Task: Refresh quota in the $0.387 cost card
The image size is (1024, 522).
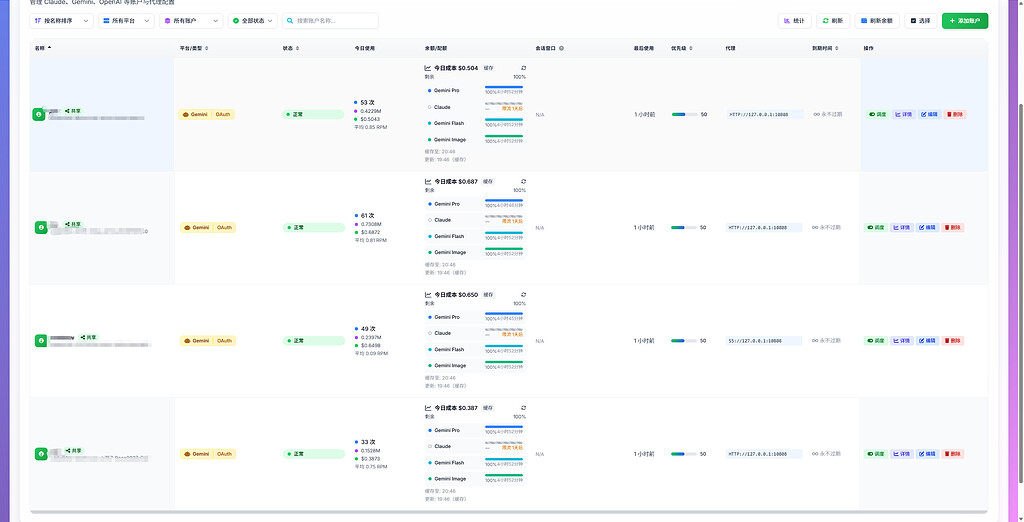Action: coord(523,408)
